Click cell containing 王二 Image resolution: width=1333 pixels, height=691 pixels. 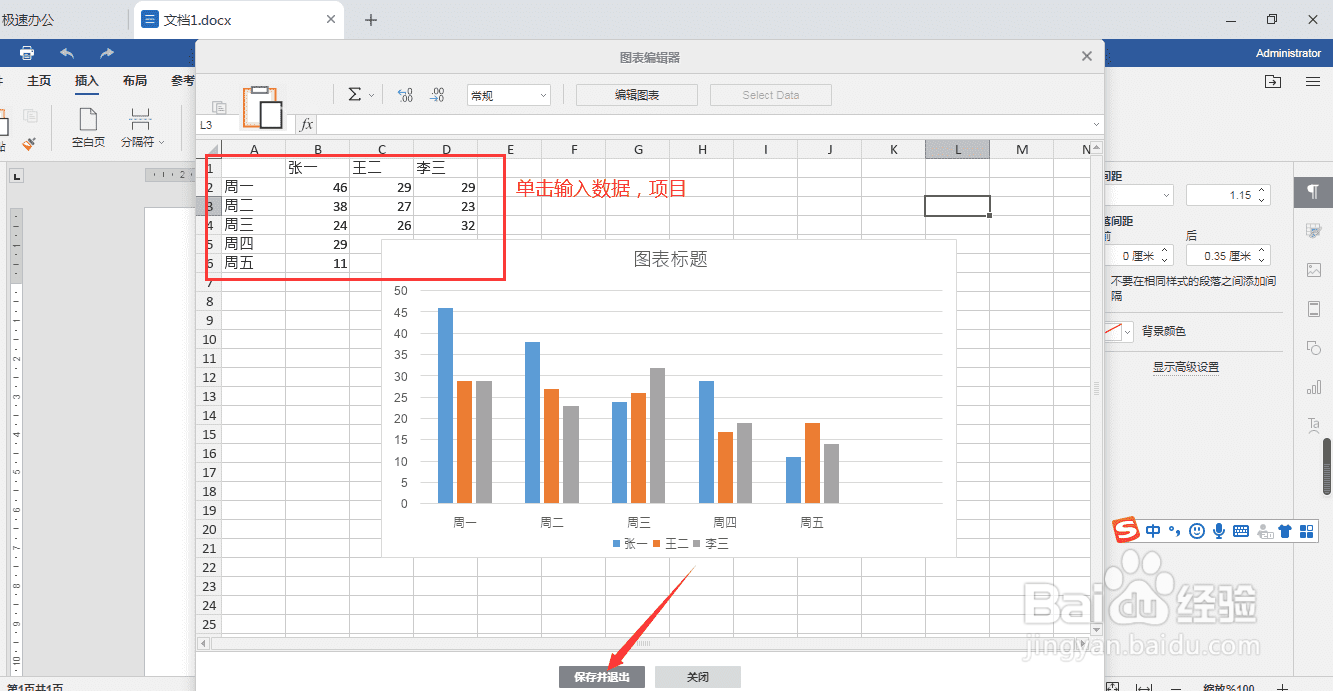tap(382, 168)
